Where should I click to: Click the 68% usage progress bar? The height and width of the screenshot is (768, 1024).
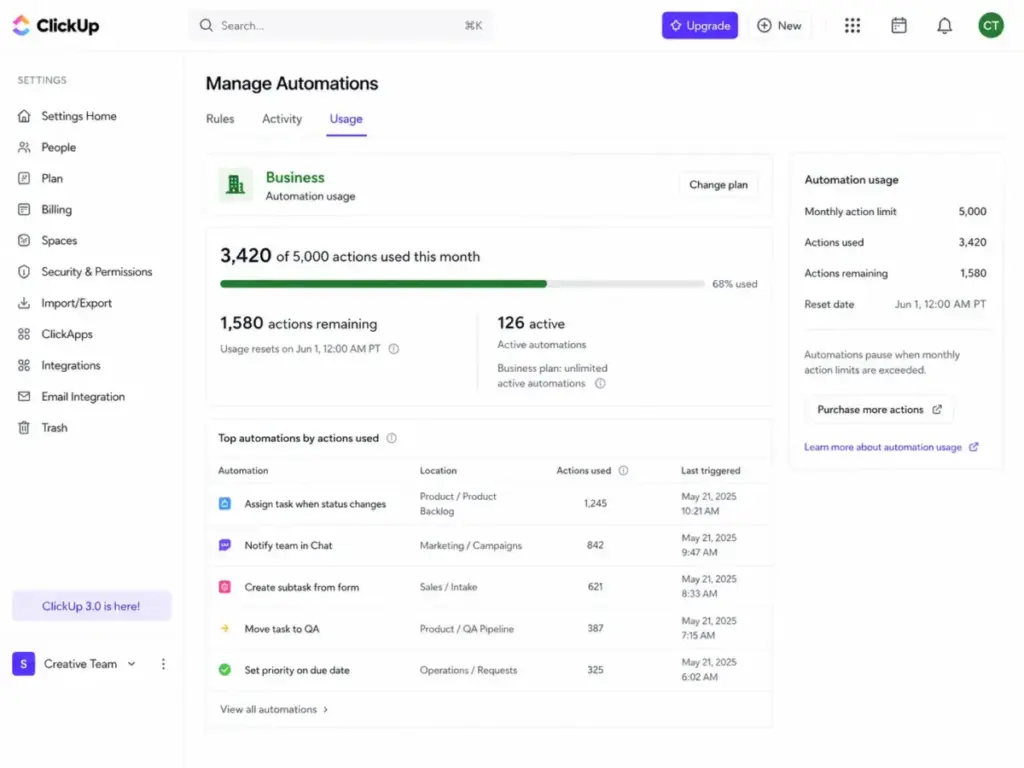pos(462,284)
